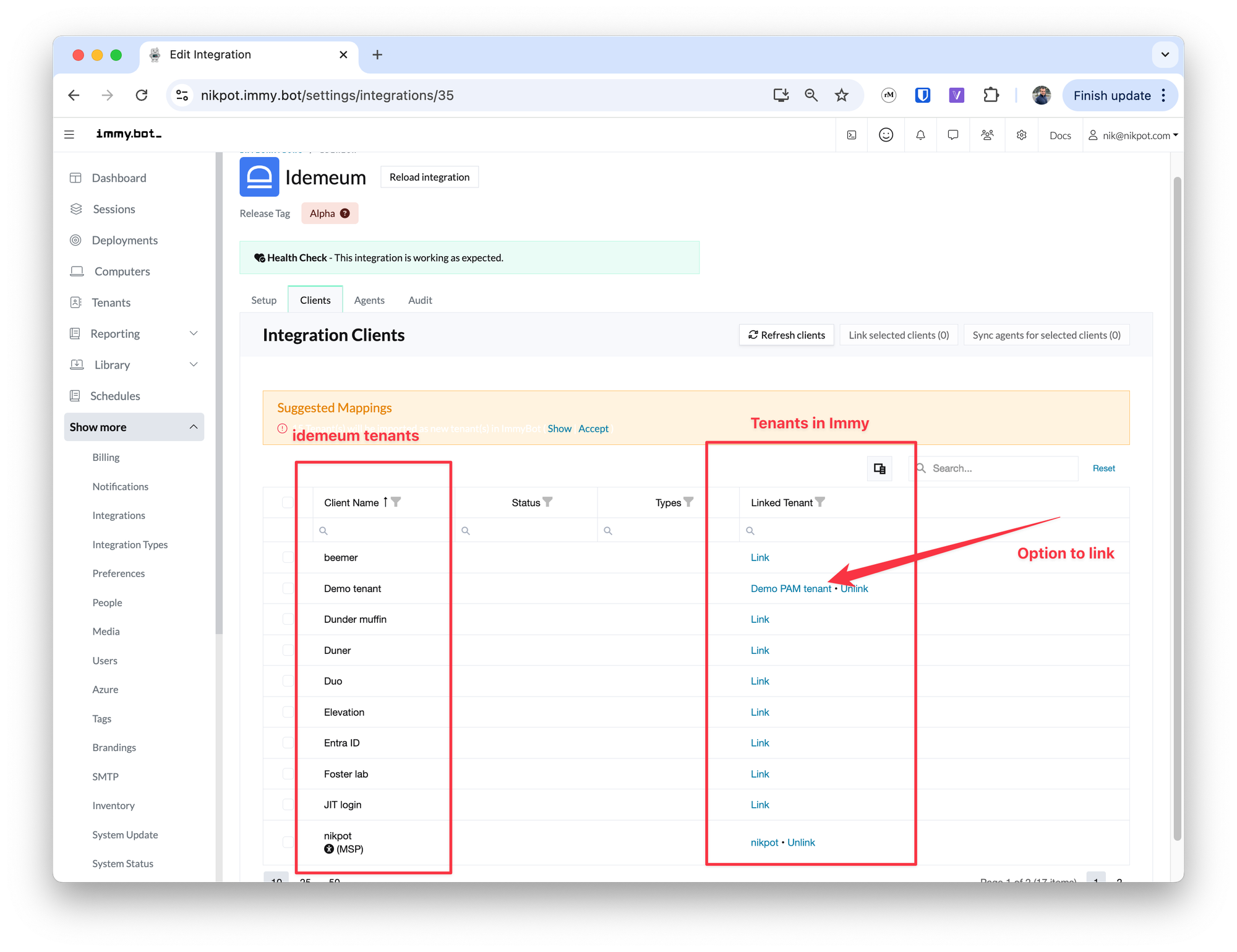Image resolution: width=1237 pixels, height=952 pixels.
Task: Click the people icon in header
Action: click(987, 135)
